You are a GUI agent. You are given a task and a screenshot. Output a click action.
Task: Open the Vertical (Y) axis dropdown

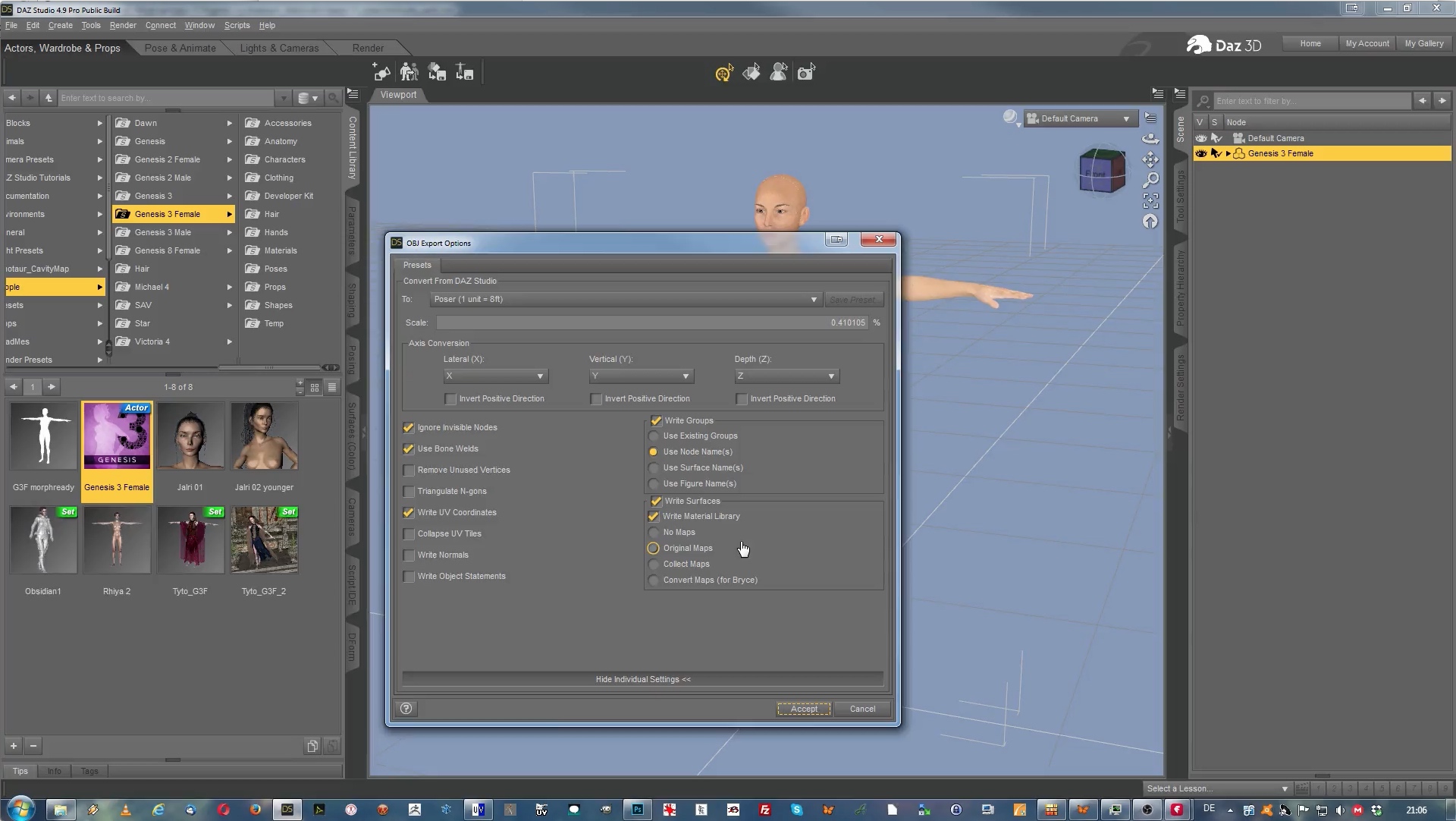641,376
